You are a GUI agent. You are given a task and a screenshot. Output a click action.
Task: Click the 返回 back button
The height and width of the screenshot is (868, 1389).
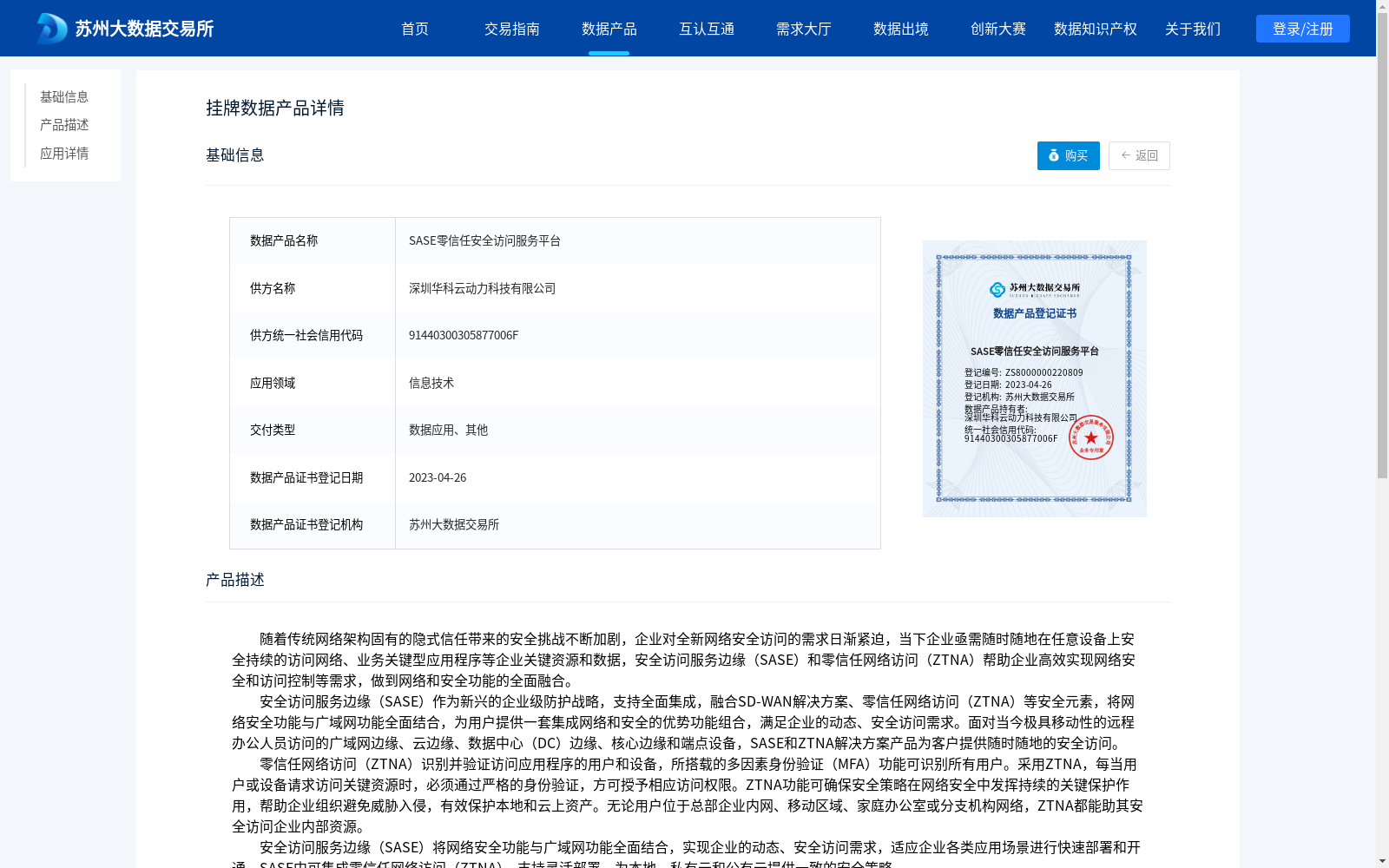1138,155
